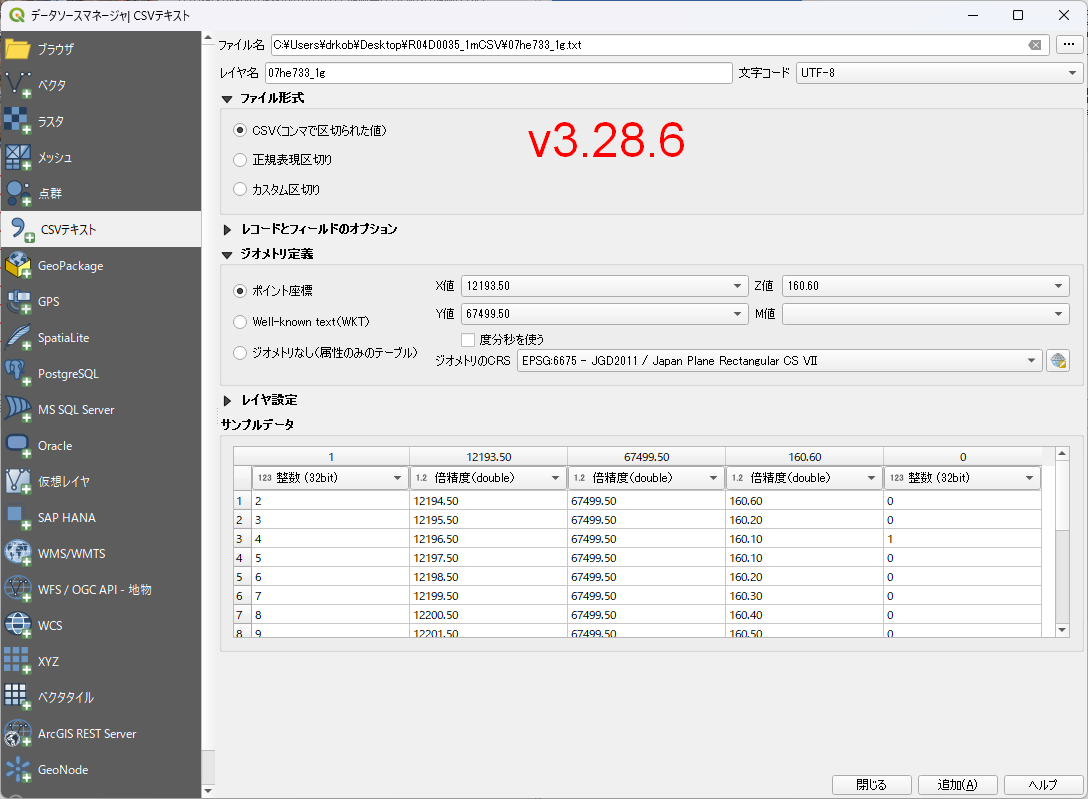Open the WFS / OGC API icon
The image size is (1088, 799).
click(18, 590)
